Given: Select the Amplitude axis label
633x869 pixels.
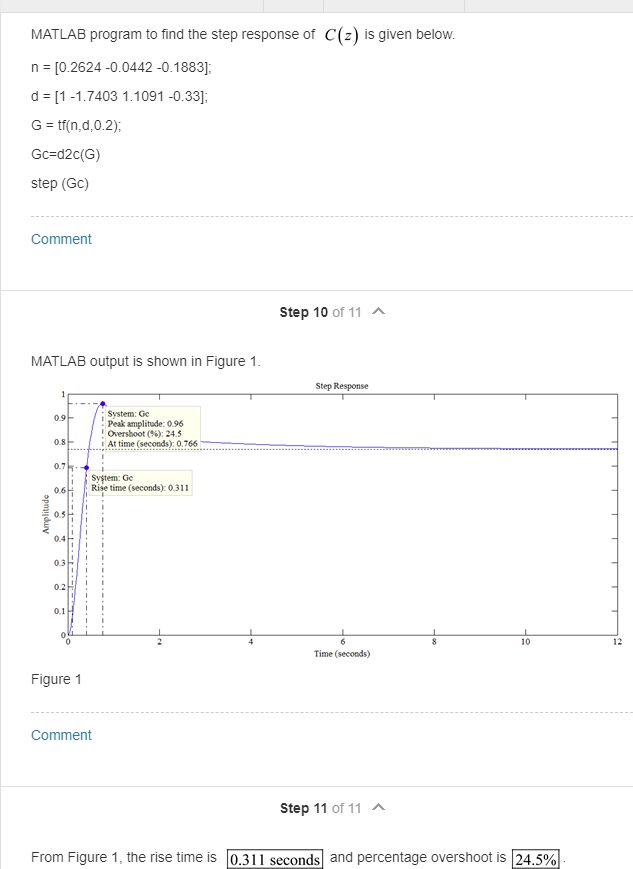Looking at the screenshot, I should pyautogui.click(x=46, y=514).
